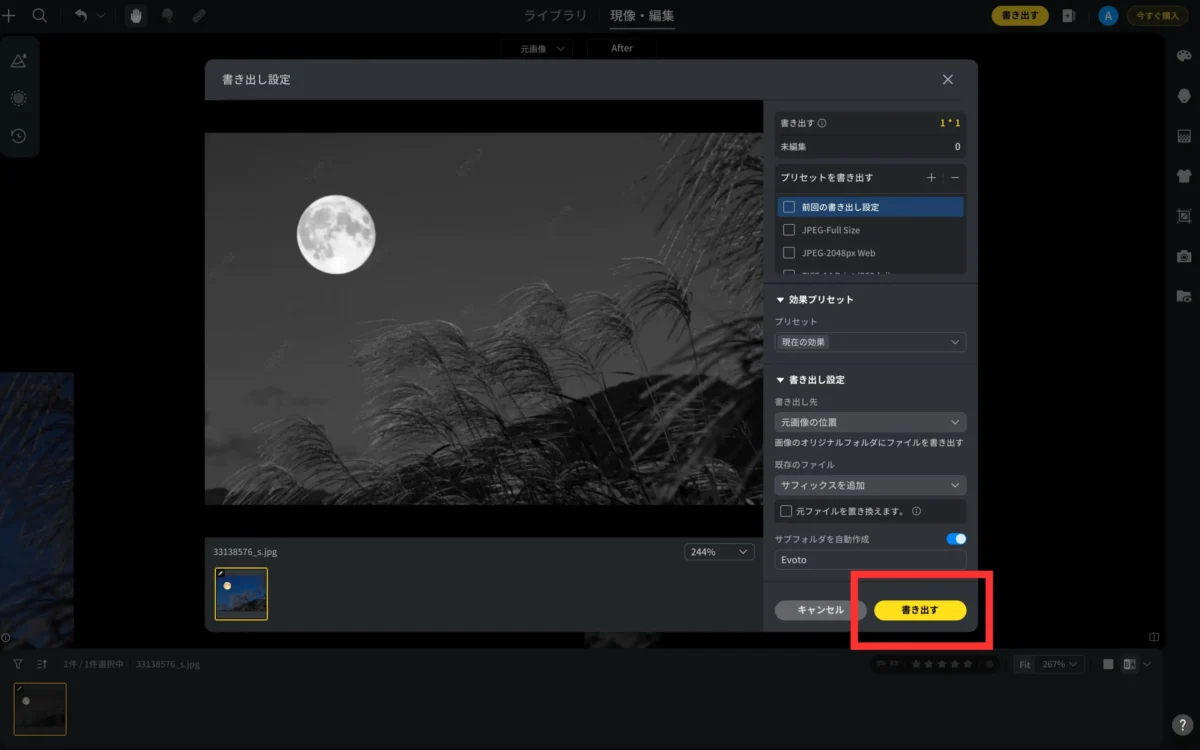Click the clothing shirt icon in right sidebar
The width and height of the screenshot is (1200, 750).
pyautogui.click(x=1184, y=176)
